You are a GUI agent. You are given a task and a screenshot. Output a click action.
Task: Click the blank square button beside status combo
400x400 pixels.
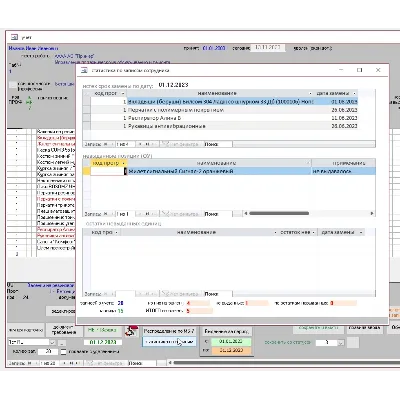tap(353, 342)
